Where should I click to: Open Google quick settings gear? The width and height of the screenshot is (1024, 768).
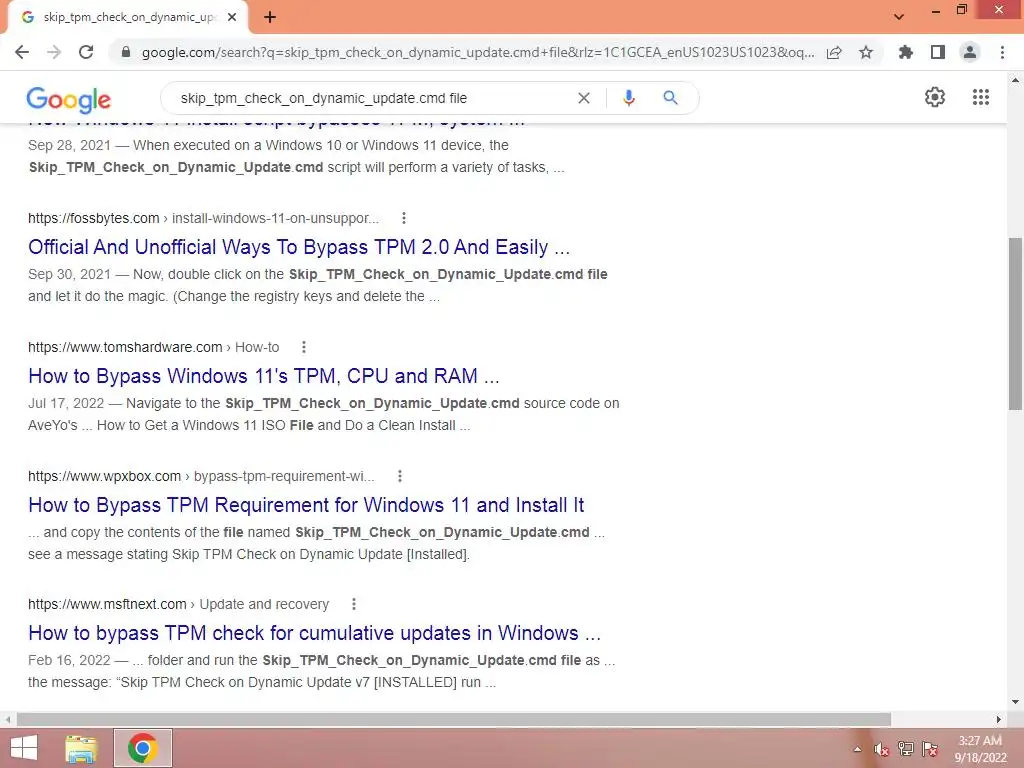pyautogui.click(x=935, y=97)
